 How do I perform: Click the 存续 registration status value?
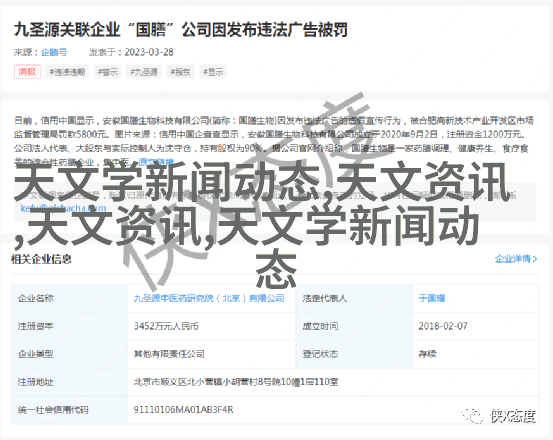tap(427, 354)
